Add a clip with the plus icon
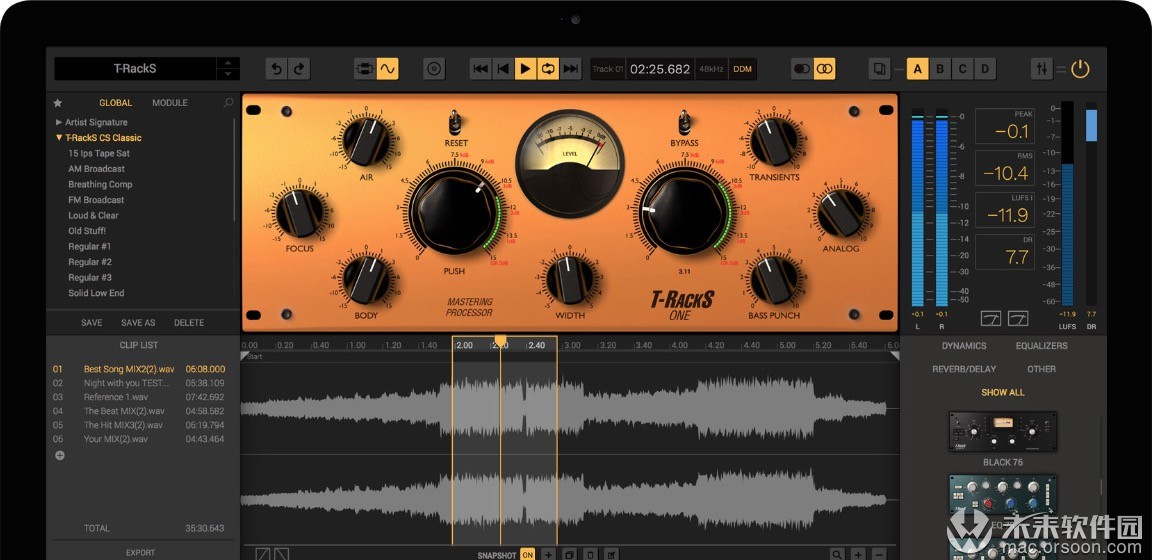Image resolution: width=1152 pixels, height=560 pixels. (60, 455)
